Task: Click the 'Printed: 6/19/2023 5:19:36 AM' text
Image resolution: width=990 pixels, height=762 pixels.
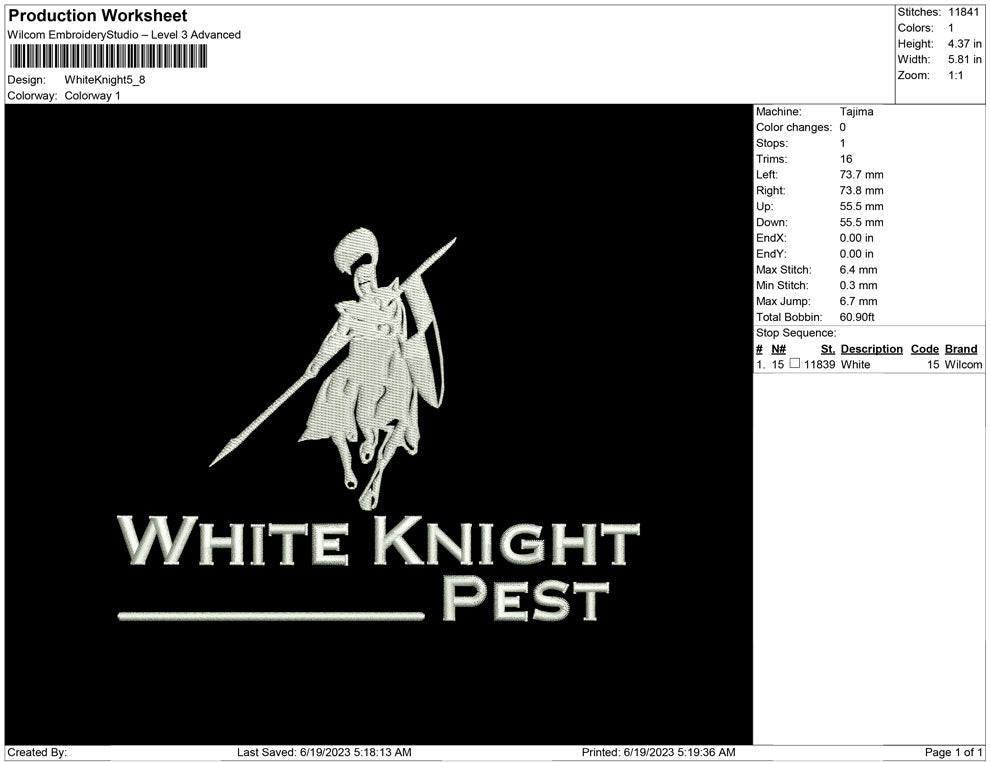Action: (659, 752)
